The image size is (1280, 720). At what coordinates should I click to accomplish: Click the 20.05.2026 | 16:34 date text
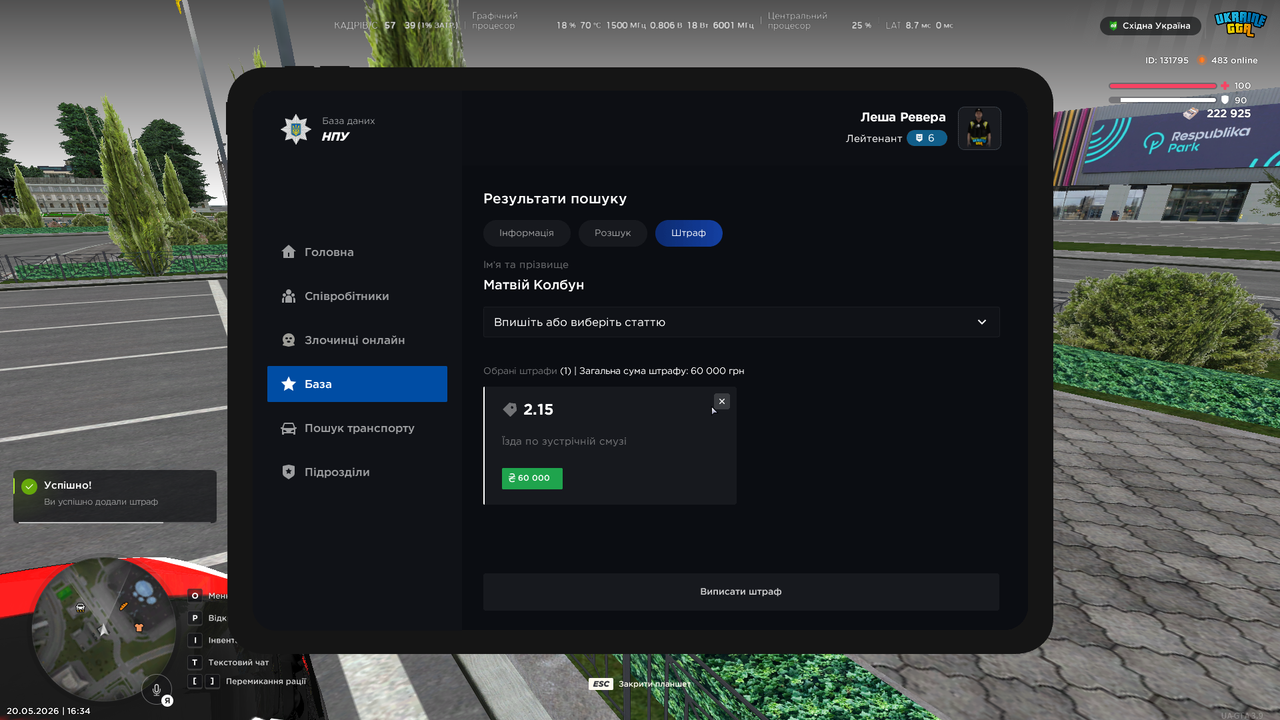point(48,711)
